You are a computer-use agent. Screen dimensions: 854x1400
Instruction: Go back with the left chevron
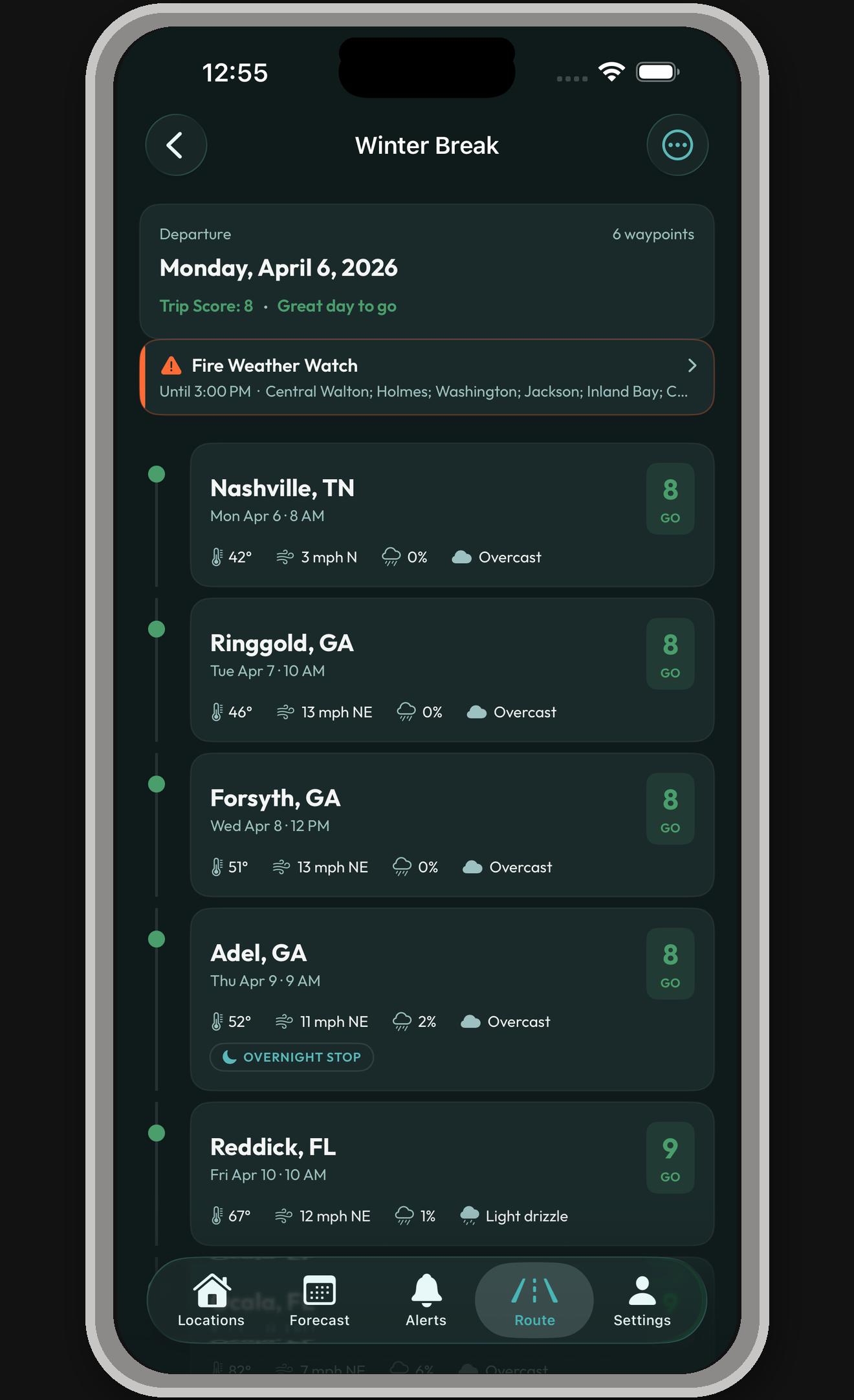(175, 145)
